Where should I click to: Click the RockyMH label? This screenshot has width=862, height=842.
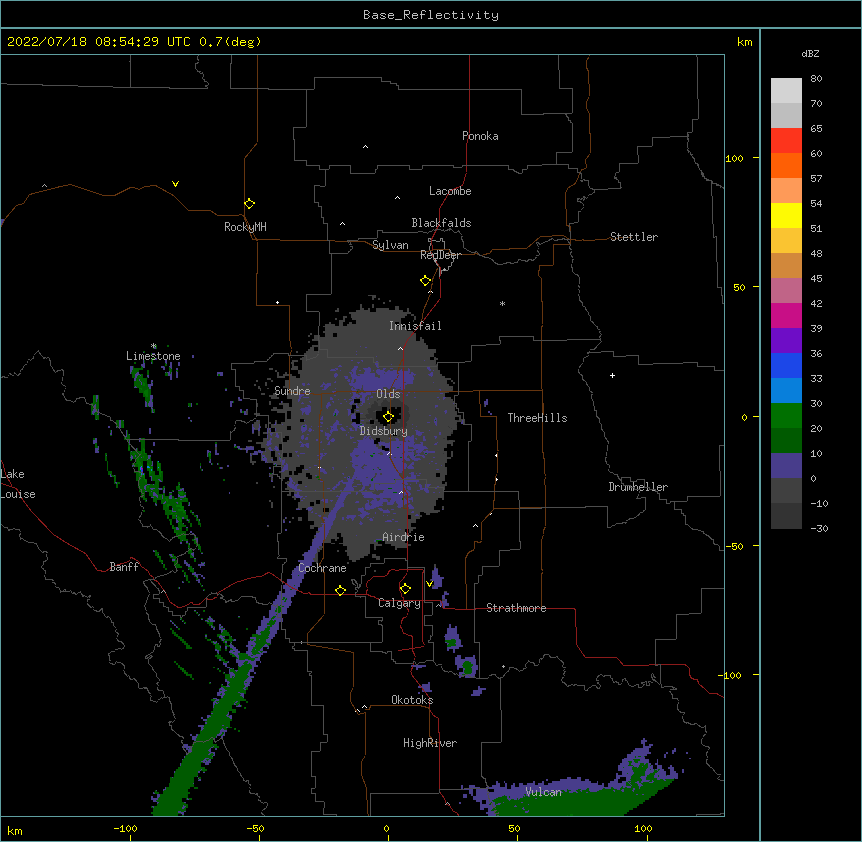(x=245, y=227)
